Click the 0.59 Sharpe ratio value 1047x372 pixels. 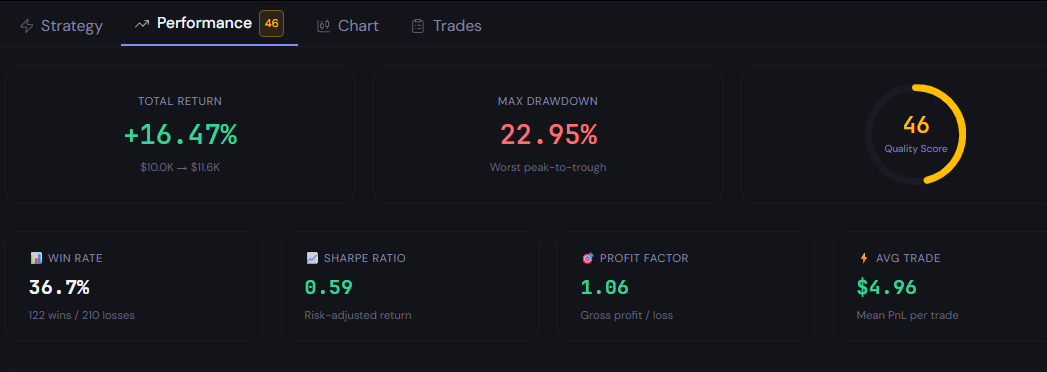point(329,288)
